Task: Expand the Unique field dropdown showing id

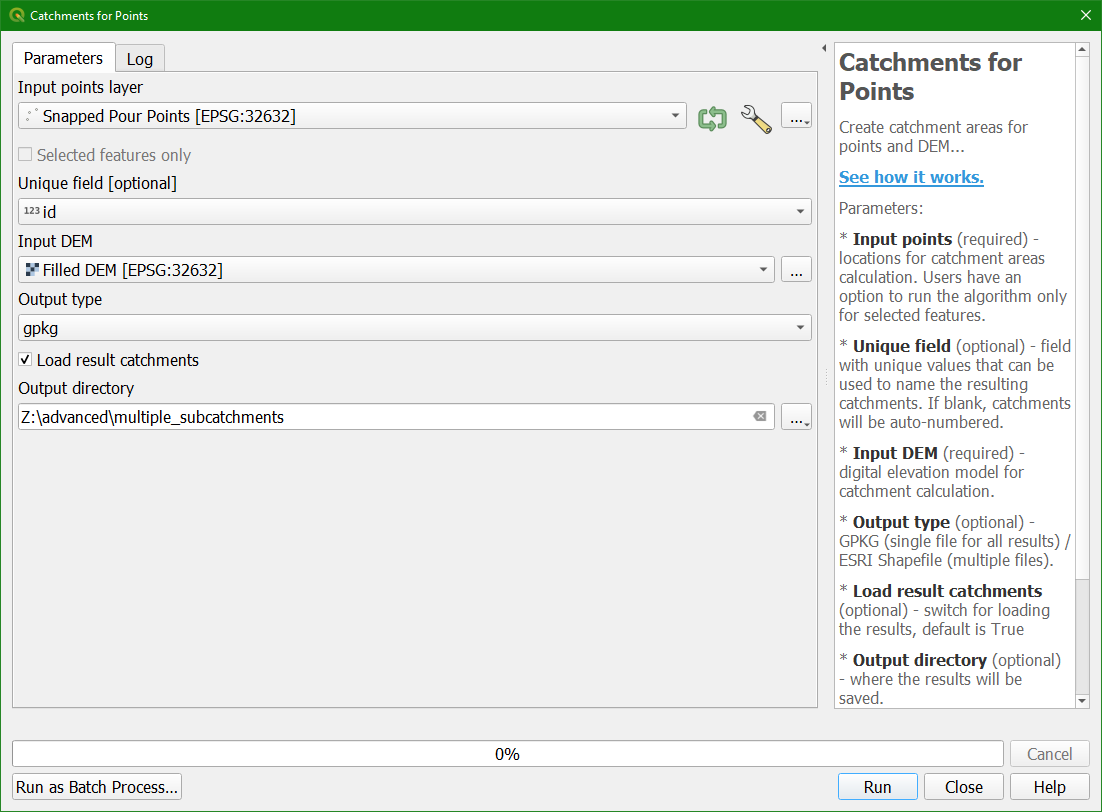Action: pos(800,211)
